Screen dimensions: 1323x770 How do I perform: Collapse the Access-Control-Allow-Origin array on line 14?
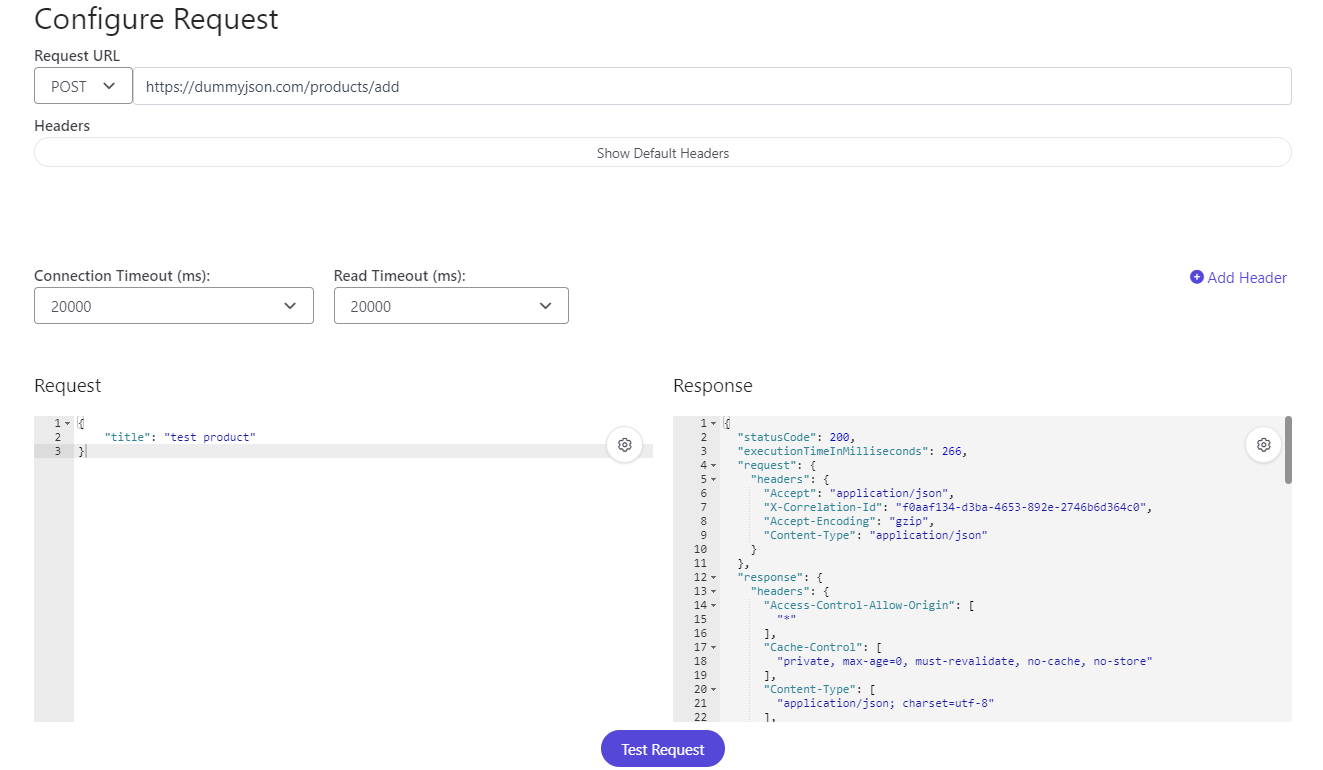click(713, 606)
